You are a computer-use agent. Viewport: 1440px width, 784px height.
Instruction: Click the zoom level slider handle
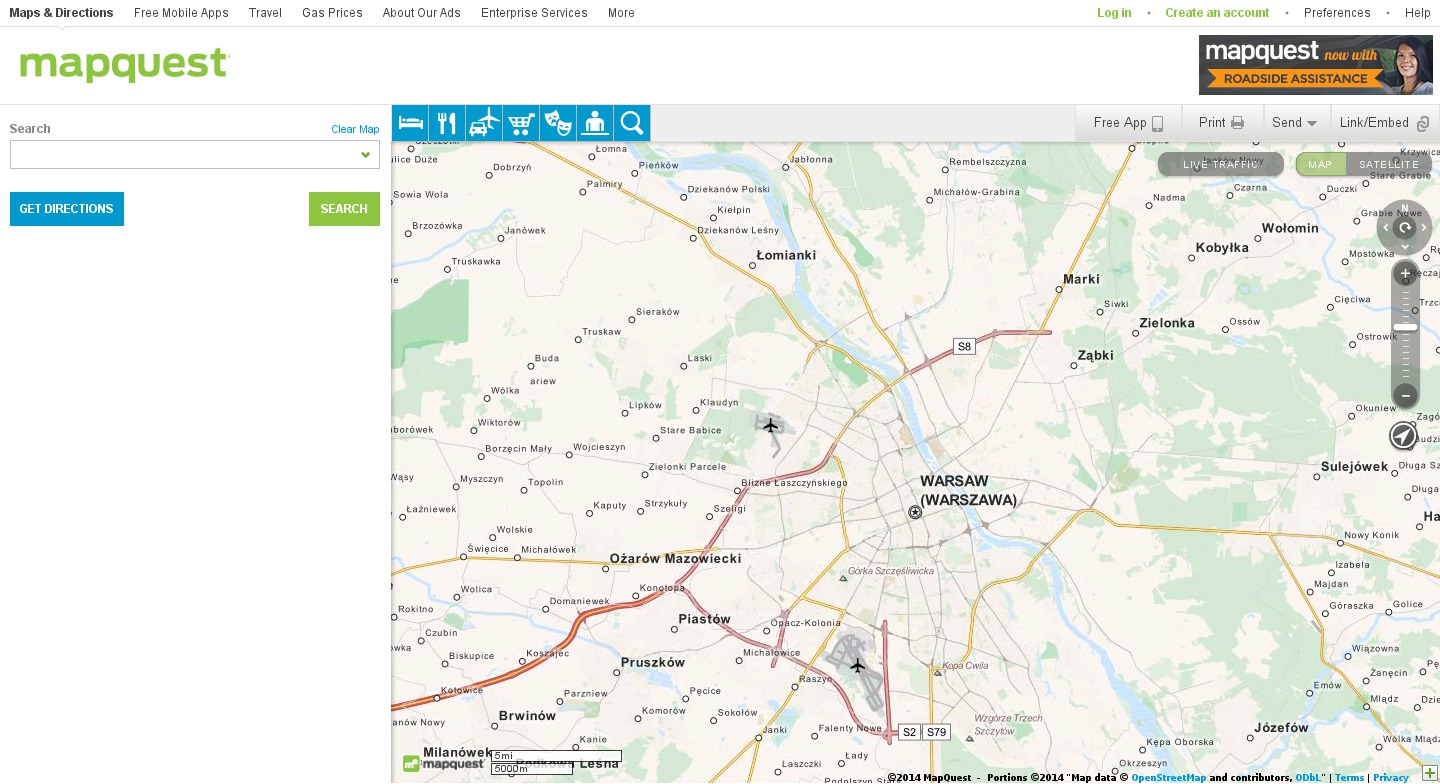click(x=1405, y=327)
